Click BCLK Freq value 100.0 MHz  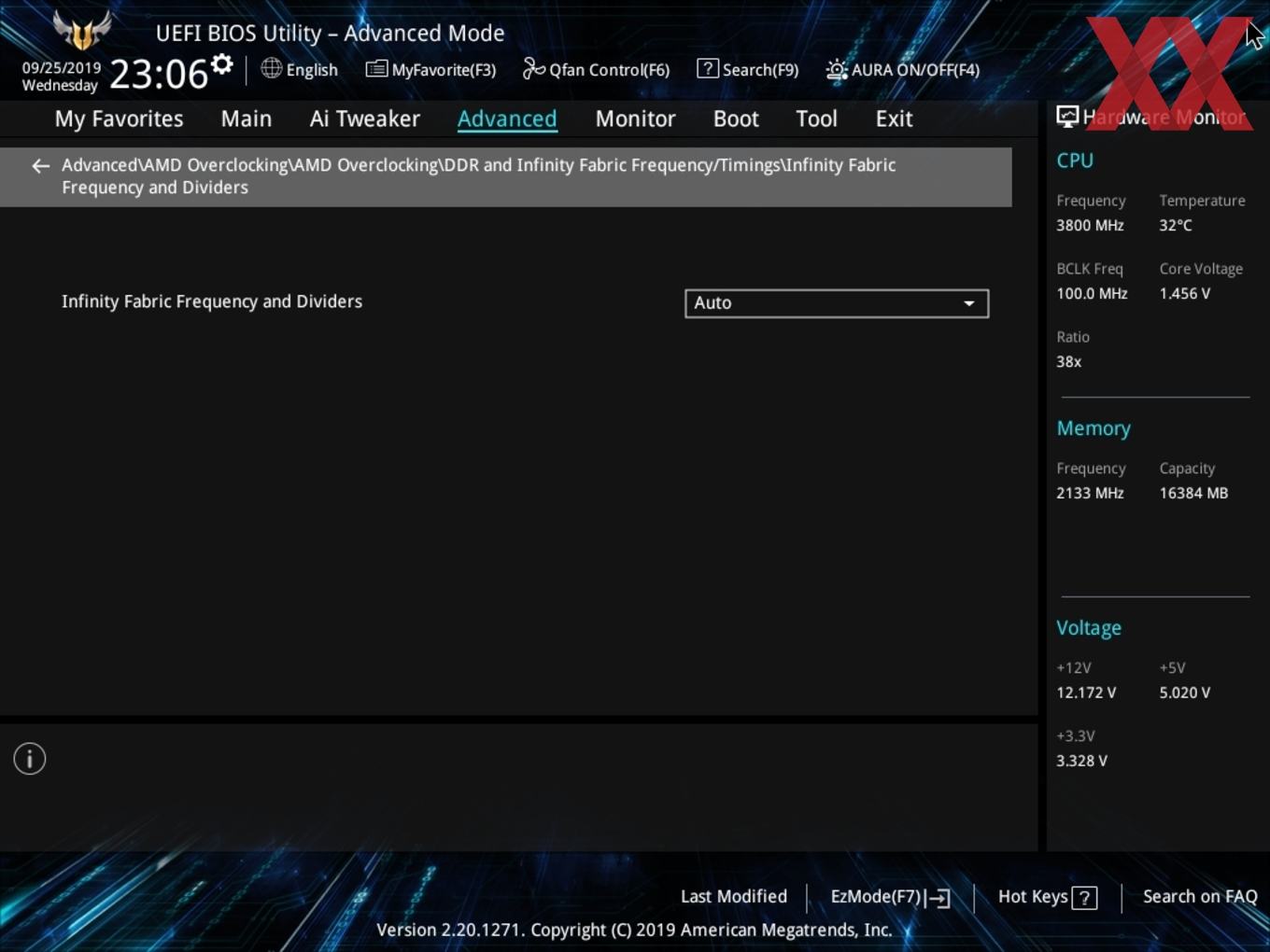[x=1092, y=293]
